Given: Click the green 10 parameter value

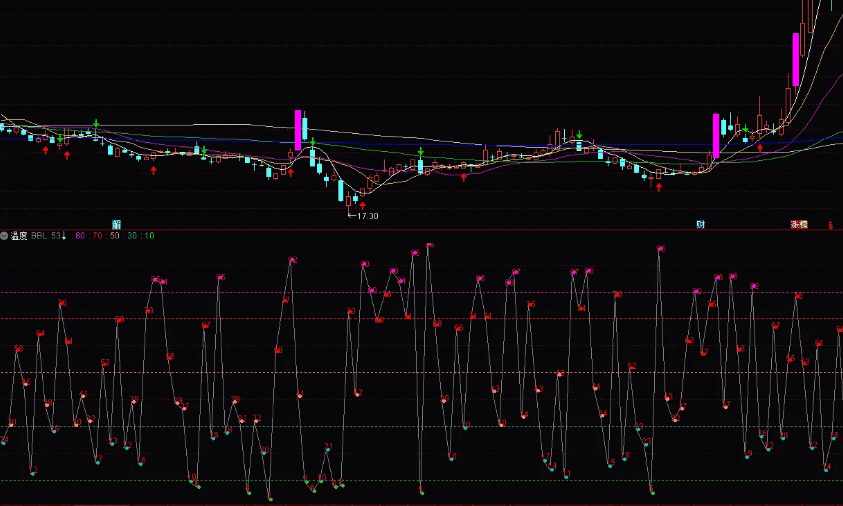Looking at the screenshot, I should 149,236.
